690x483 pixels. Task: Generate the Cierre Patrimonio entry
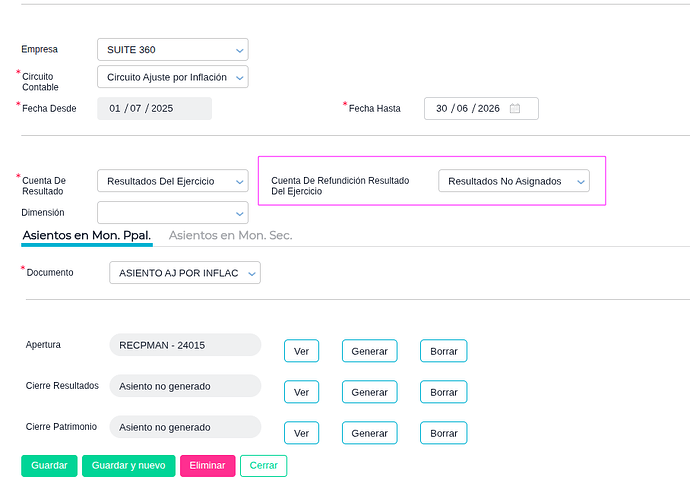tap(370, 433)
